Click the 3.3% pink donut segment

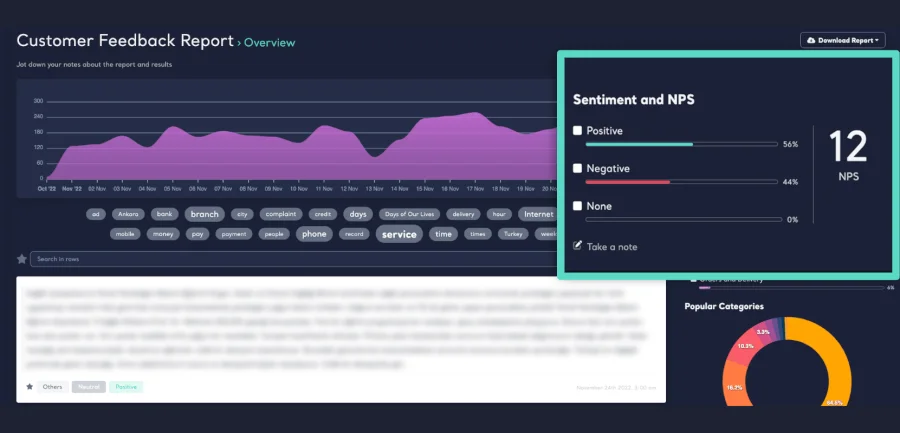point(763,331)
